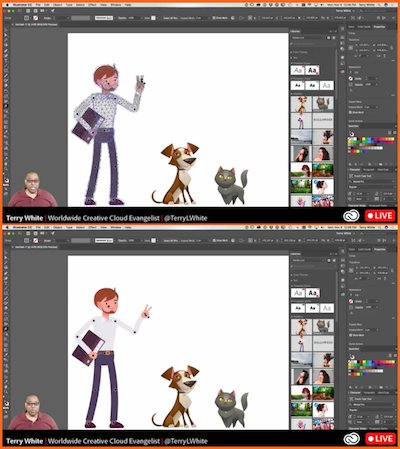Click Expand Mesh value field in upper Properties panel
Screen dimensions: 400x449
[x=369, y=107]
